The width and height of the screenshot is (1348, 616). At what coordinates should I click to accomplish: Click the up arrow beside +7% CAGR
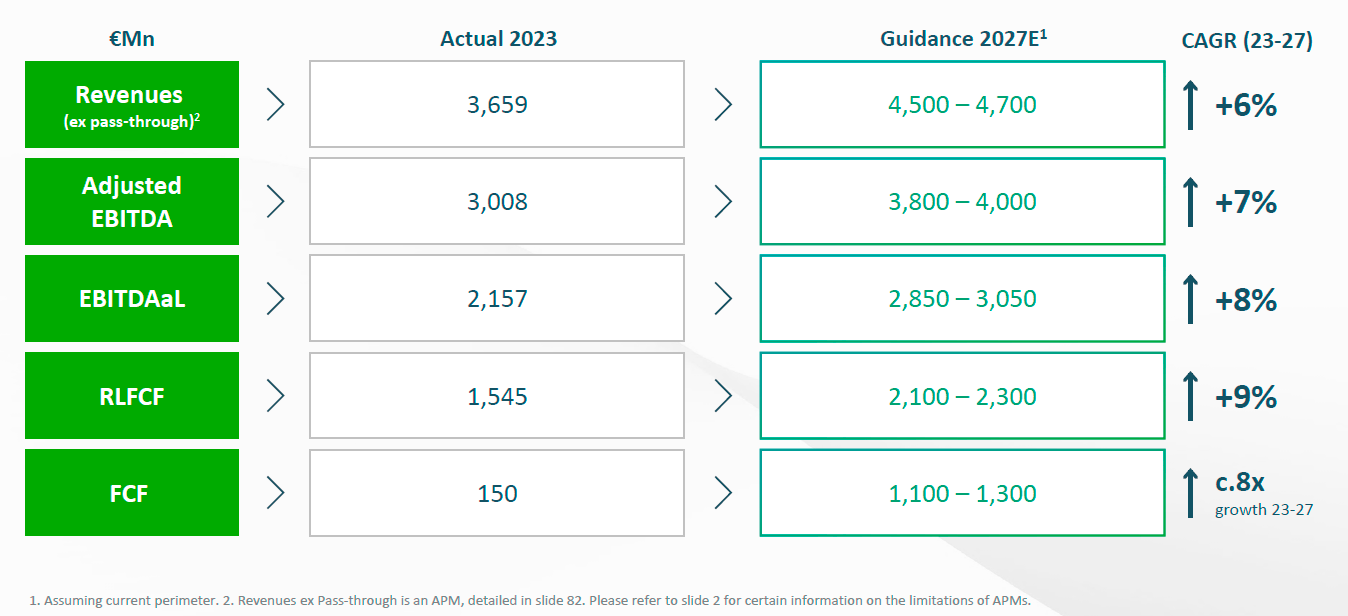click(x=1190, y=202)
